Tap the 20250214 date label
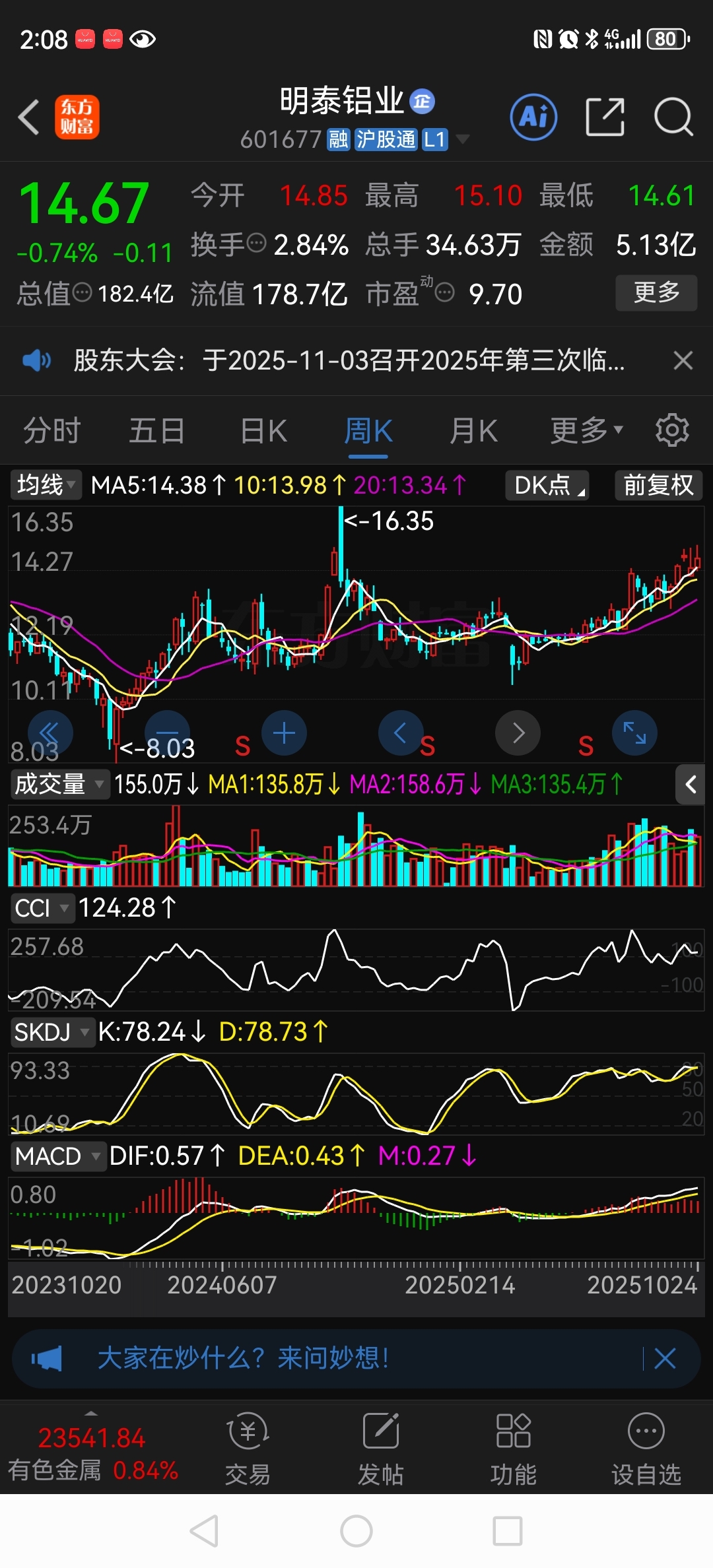 (x=459, y=1284)
